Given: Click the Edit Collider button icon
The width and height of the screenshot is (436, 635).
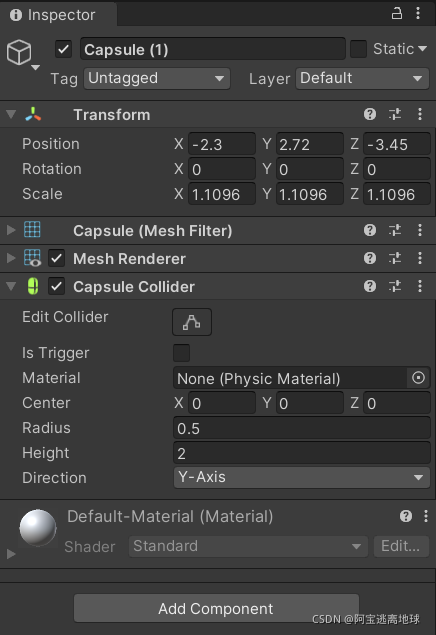Looking at the screenshot, I should 192,322.
